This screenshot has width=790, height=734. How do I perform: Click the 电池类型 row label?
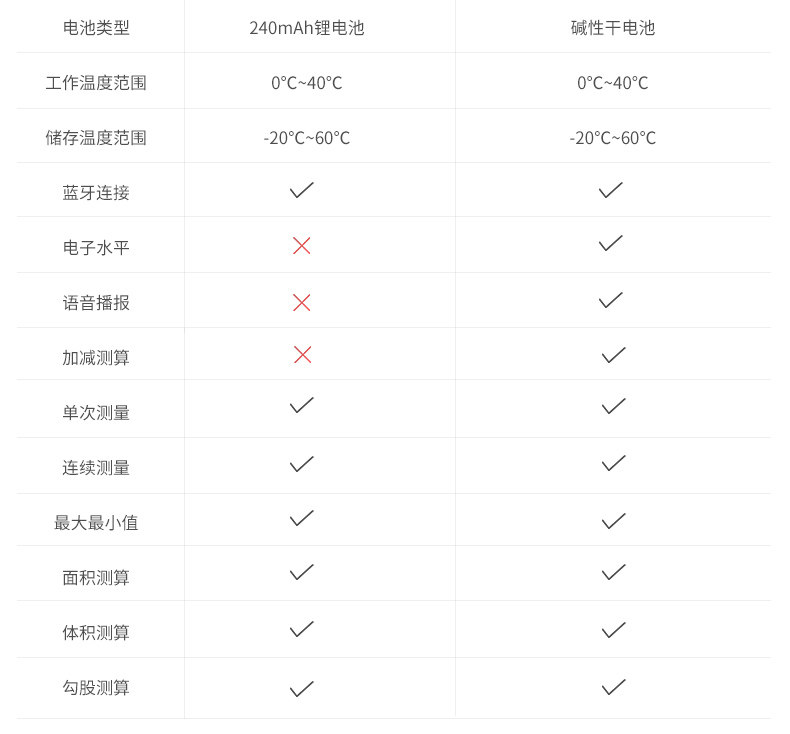click(96, 28)
